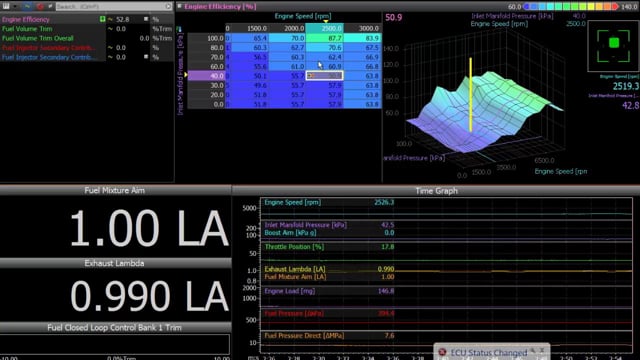Click the 3D surface plot of Engine Efficiency

point(486,112)
